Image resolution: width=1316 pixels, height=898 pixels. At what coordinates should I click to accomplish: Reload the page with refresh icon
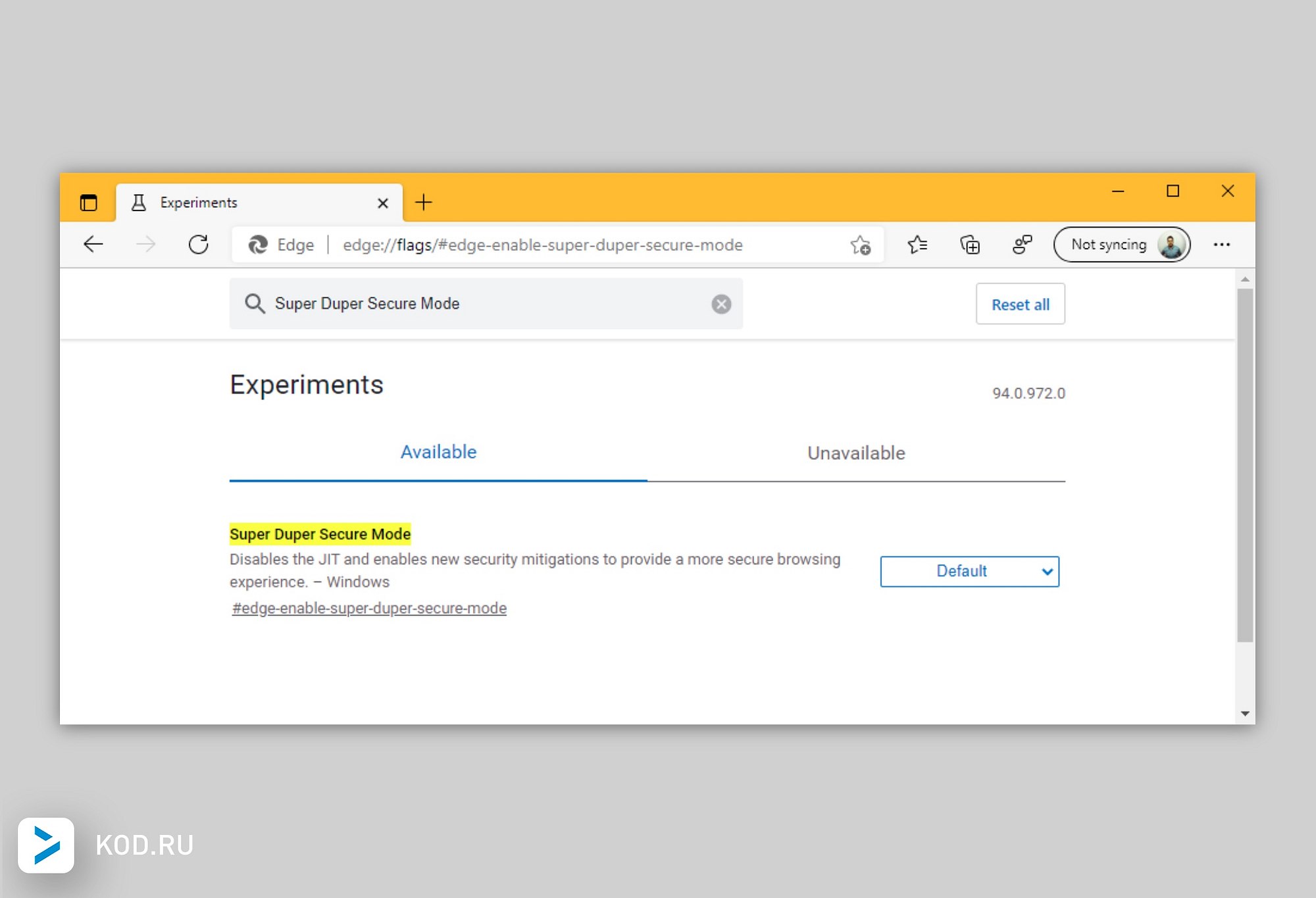click(x=198, y=245)
